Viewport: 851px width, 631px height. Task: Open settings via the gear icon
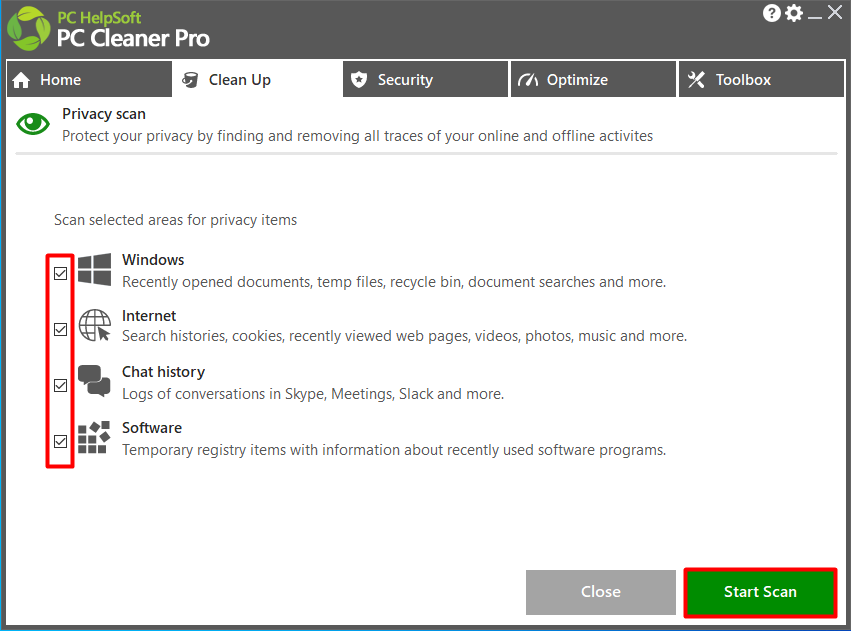(x=794, y=13)
